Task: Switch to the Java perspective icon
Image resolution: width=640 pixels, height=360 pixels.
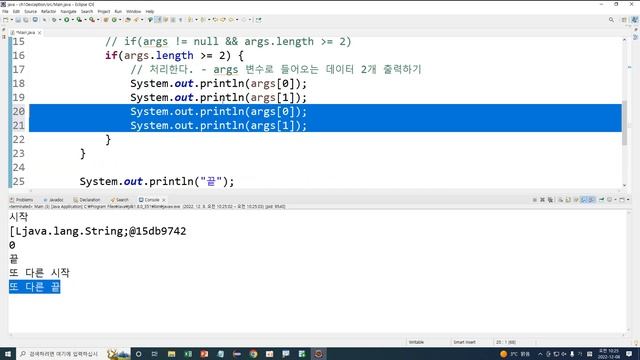Action: tap(635, 20)
